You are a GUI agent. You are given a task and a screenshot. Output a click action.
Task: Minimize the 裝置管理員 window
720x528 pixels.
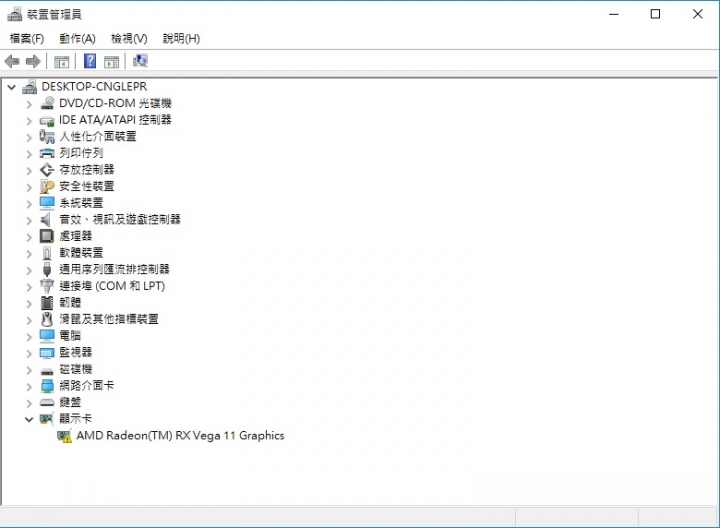point(614,14)
